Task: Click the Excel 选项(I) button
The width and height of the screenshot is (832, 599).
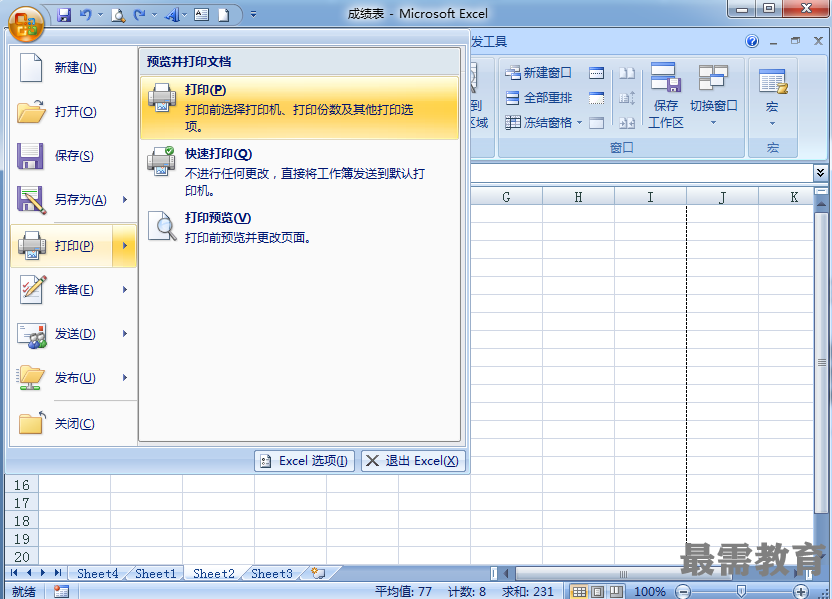Action: [305, 461]
